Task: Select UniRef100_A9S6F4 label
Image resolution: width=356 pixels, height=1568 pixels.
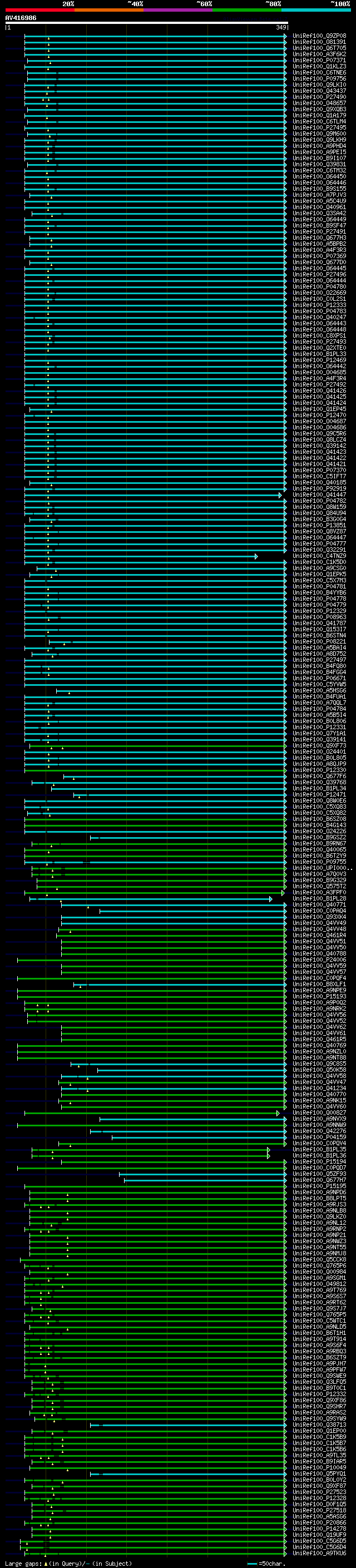Action: point(319,1345)
